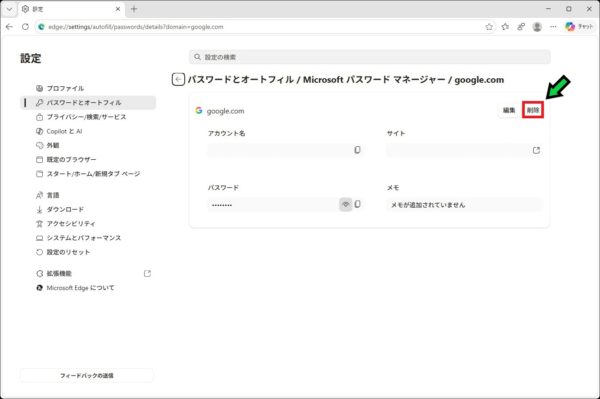Open ダウンロード settings section
600x399 pixels.
88,209
